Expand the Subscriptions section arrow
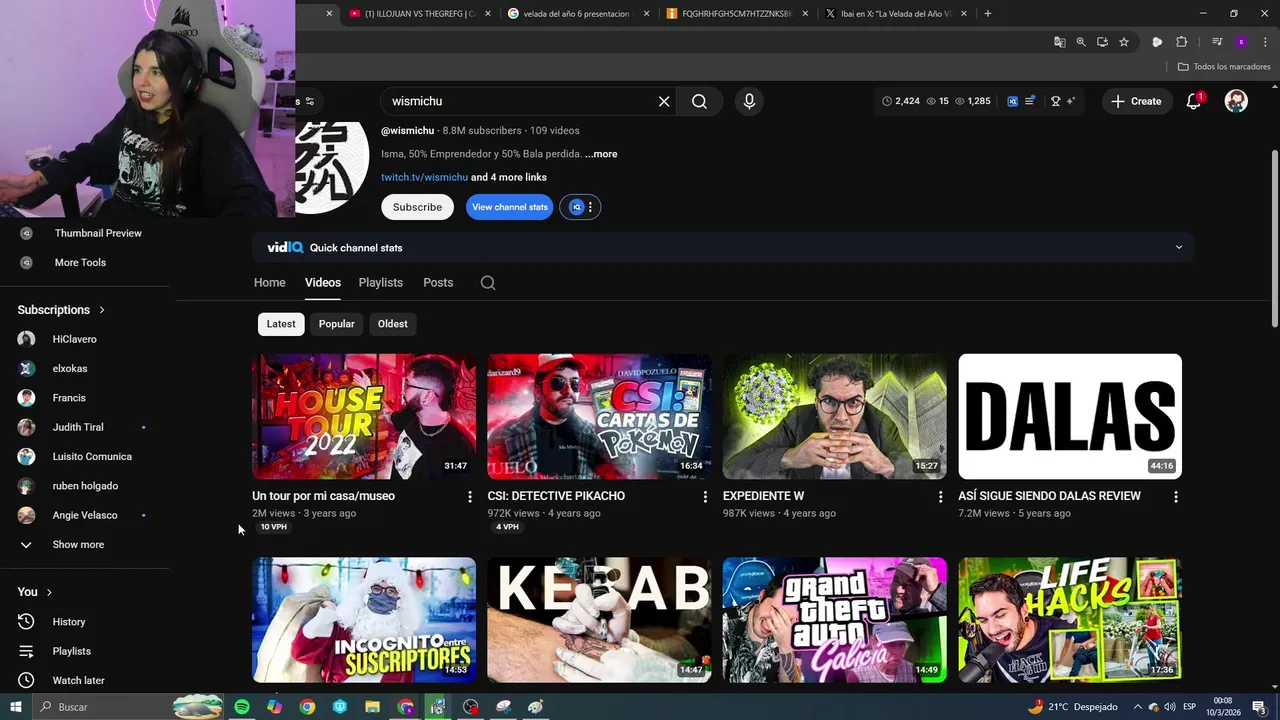 click(102, 310)
